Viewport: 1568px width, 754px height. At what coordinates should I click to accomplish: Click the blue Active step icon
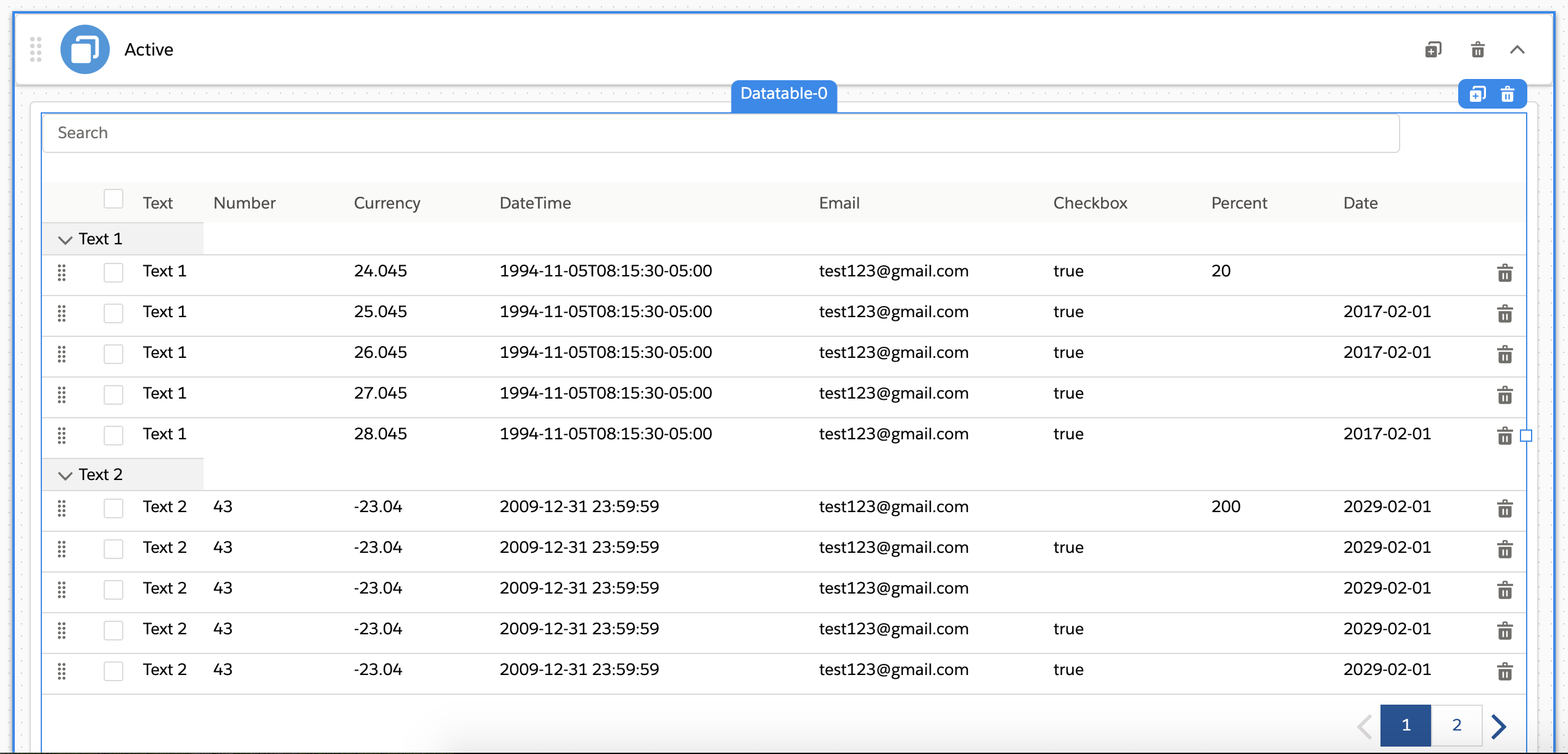tap(85, 49)
